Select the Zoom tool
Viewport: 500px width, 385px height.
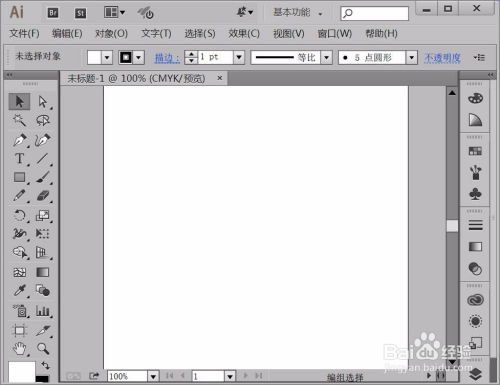tap(43, 349)
